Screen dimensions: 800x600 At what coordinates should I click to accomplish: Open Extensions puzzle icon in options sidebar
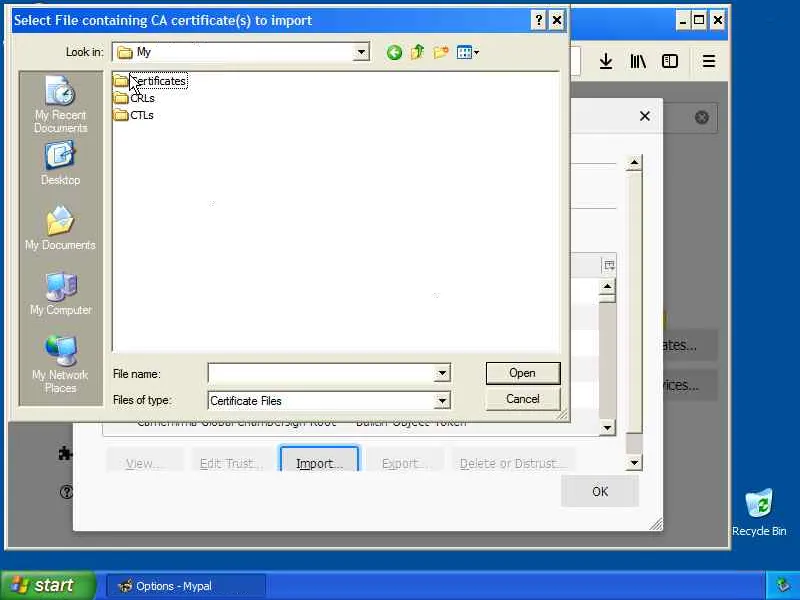[x=65, y=453]
